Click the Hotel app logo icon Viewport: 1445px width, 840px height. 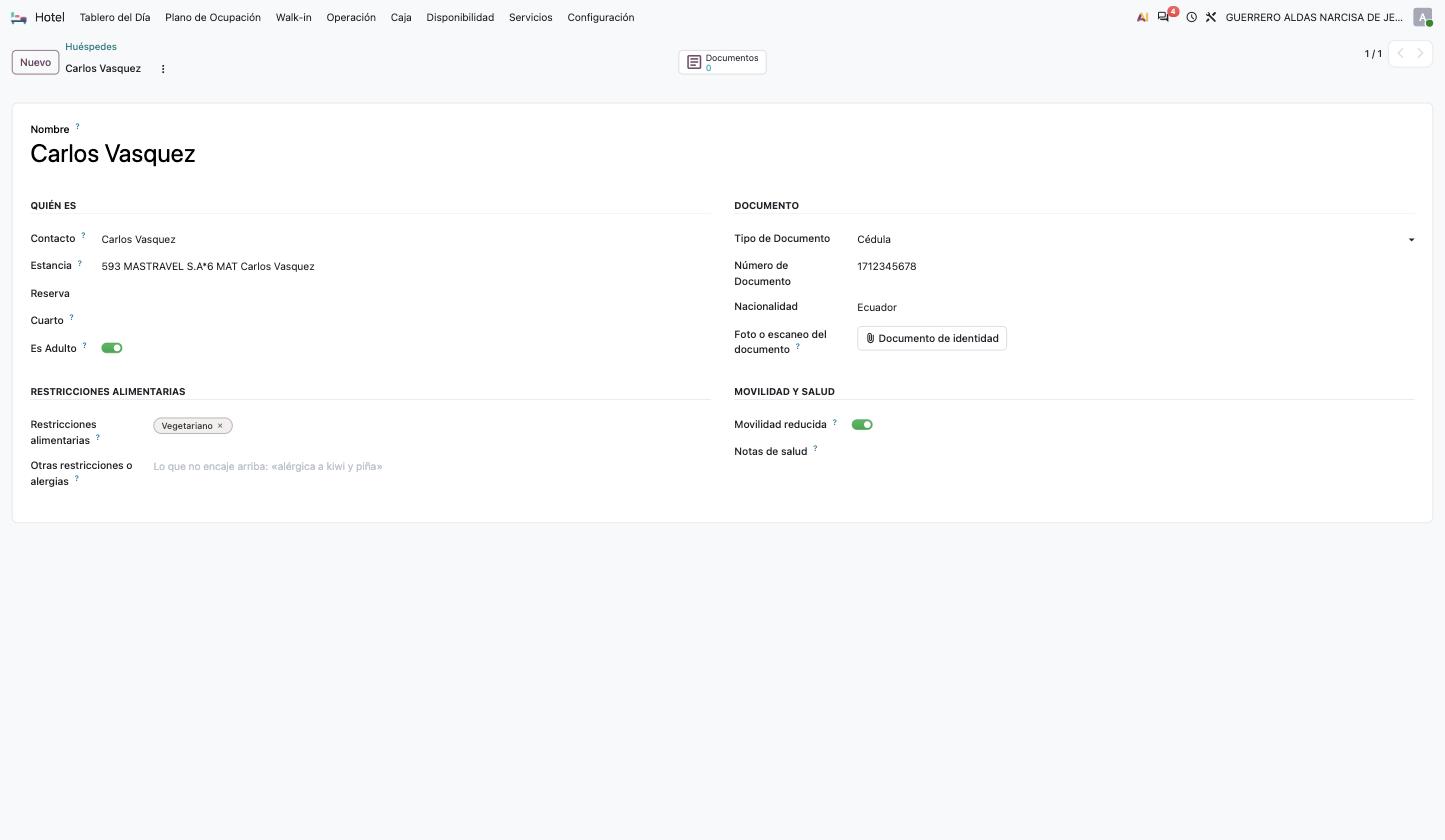18,17
